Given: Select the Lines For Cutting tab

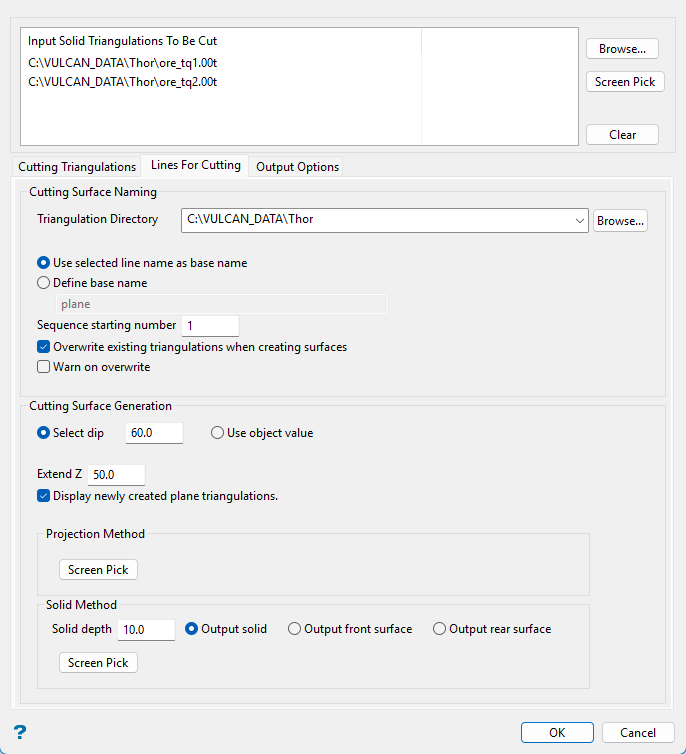Looking at the screenshot, I should (196, 165).
